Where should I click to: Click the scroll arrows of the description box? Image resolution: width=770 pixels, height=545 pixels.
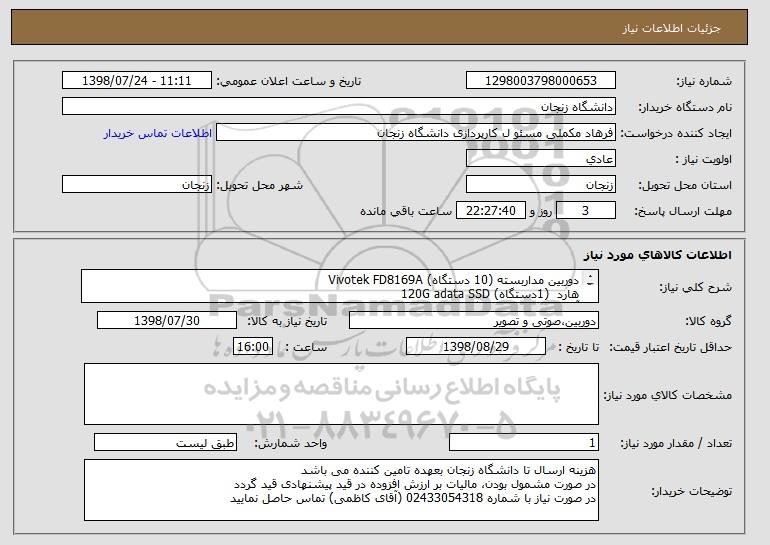tap(590, 280)
